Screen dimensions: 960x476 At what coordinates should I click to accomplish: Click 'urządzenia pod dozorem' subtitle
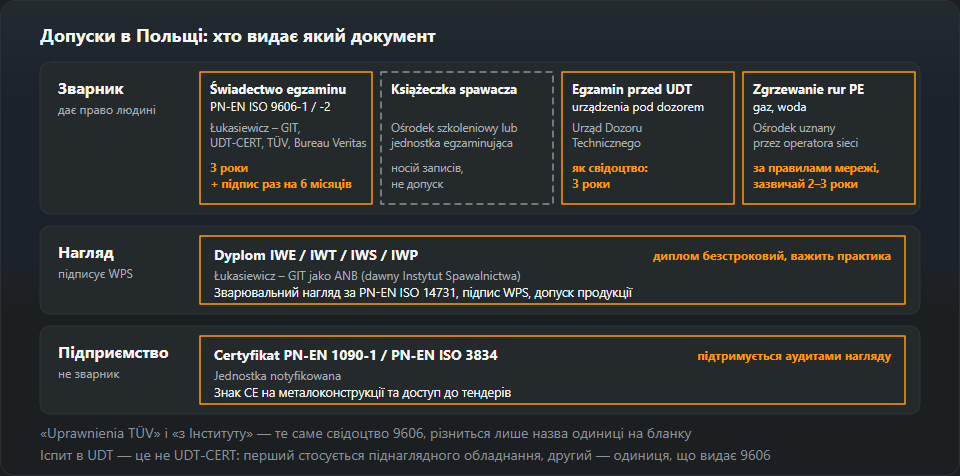pyautogui.click(x=638, y=107)
